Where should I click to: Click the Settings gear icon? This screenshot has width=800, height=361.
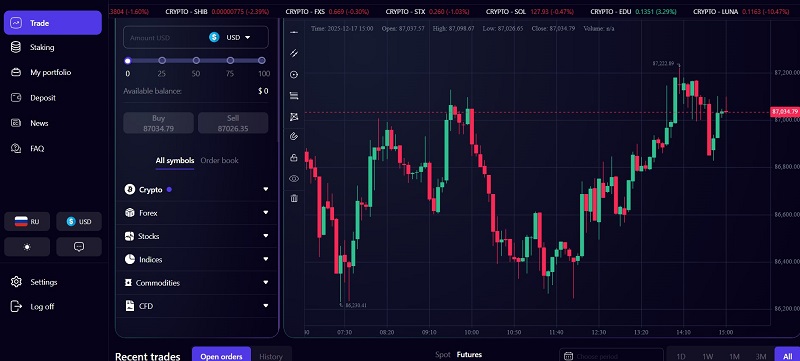point(16,282)
